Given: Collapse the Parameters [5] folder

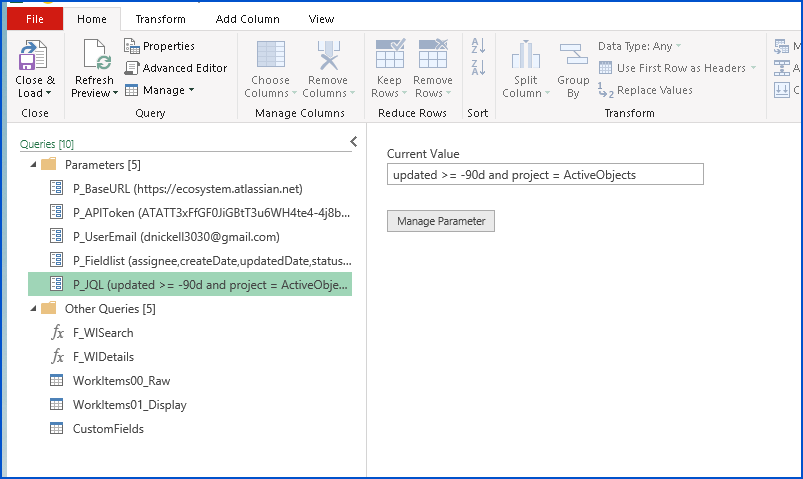Looking at the screenshot, I should coord(33,164).
